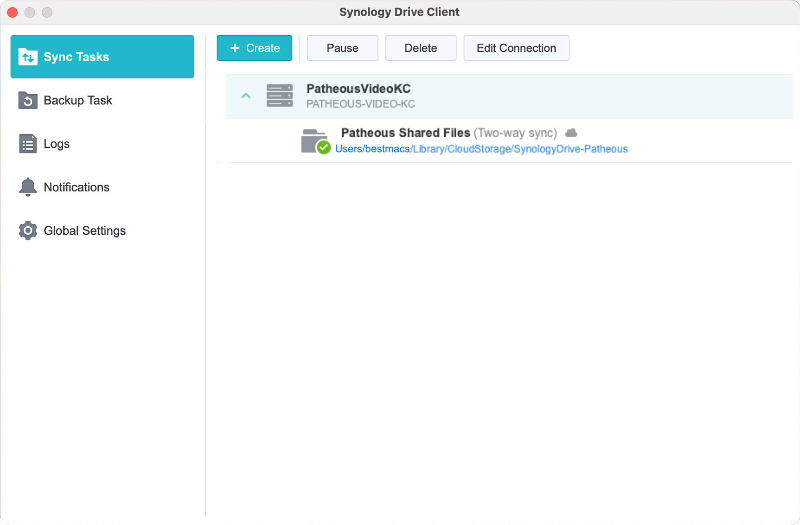
Task: Go to Notifications section
Action: 102,187
